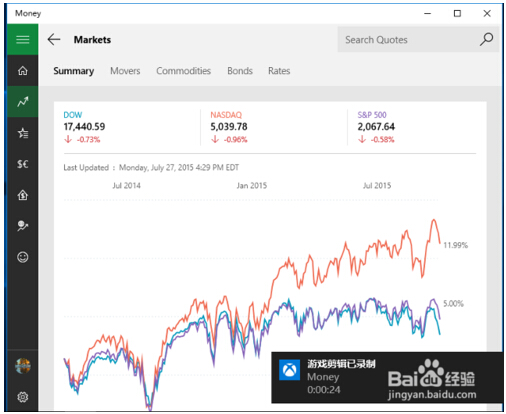Switch to the Commodities tab
Image resolution: width=506 pixels, height=414 pixels.
pyautogui.click(x=183, y=71)
